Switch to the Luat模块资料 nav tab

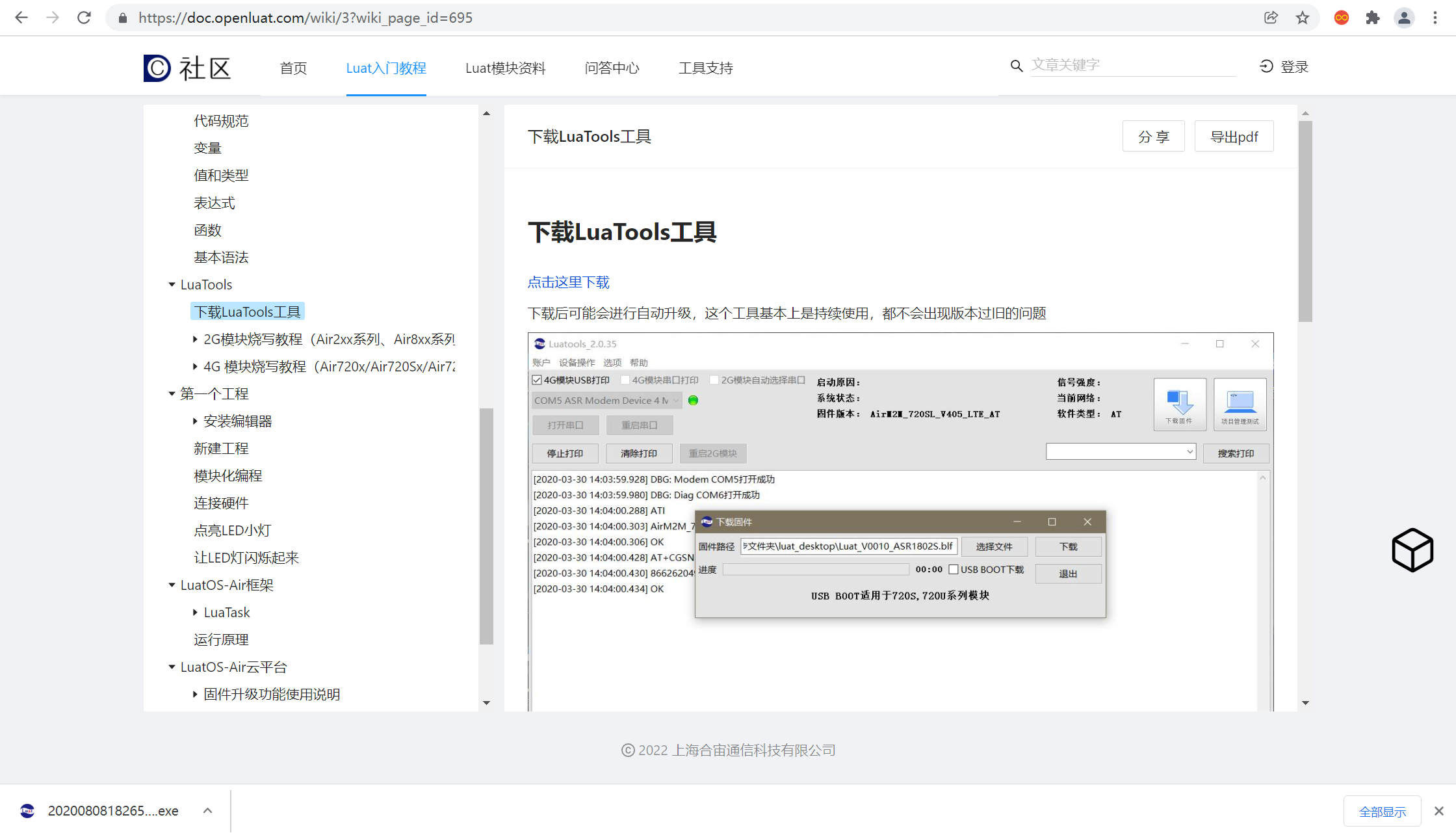[x=505, y=68]
